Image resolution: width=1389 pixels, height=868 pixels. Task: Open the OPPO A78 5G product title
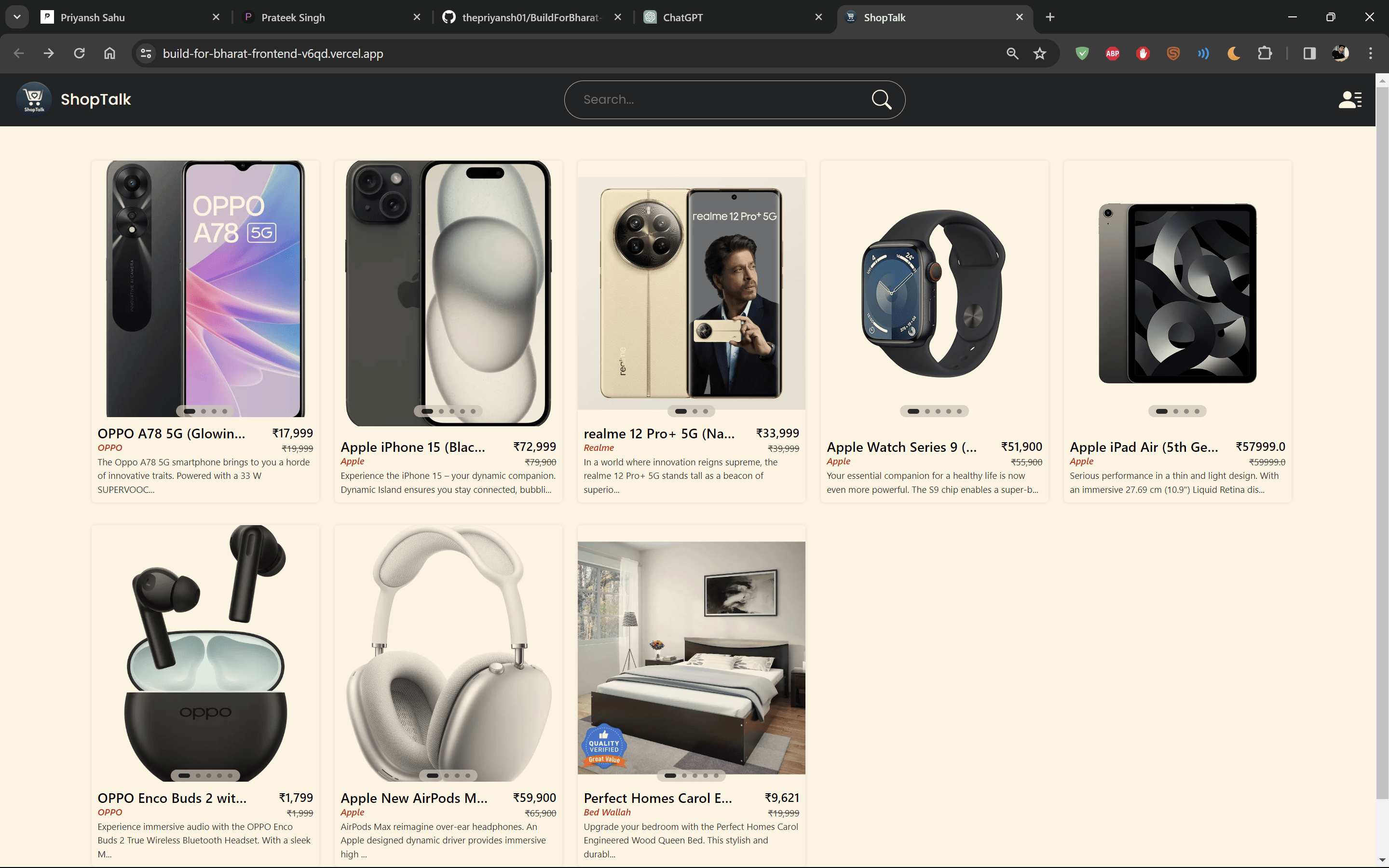point(171,434)
